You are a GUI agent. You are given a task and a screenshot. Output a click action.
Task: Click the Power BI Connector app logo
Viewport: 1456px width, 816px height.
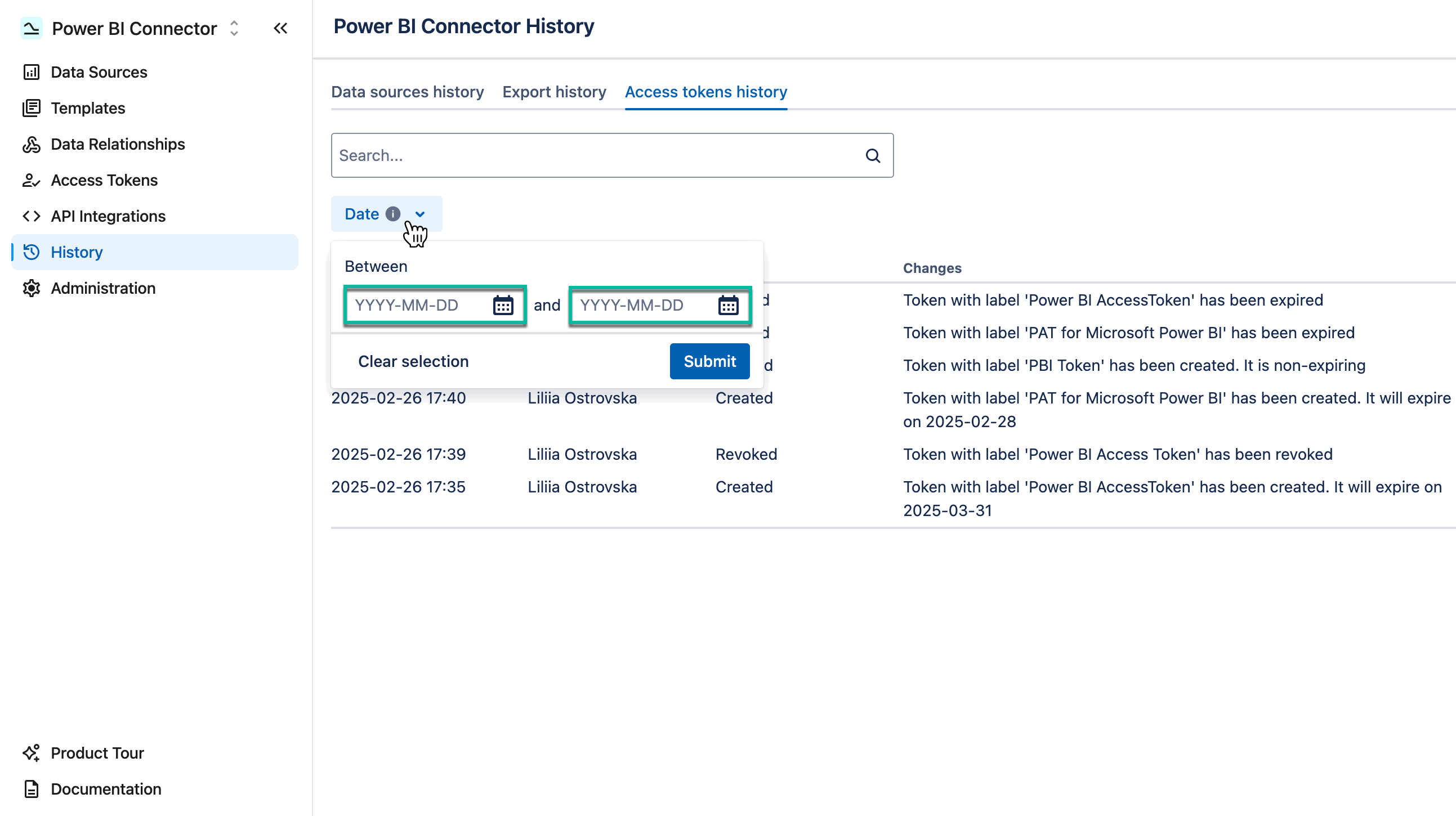tap(32, 28)
